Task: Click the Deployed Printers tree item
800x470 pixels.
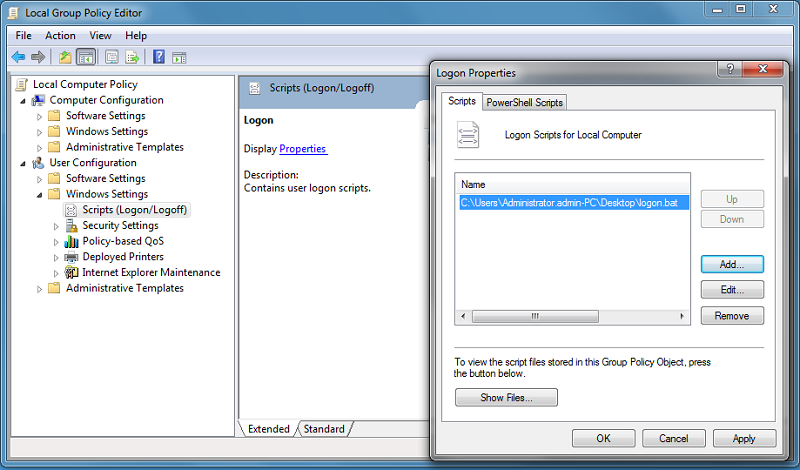Action: 122,257
